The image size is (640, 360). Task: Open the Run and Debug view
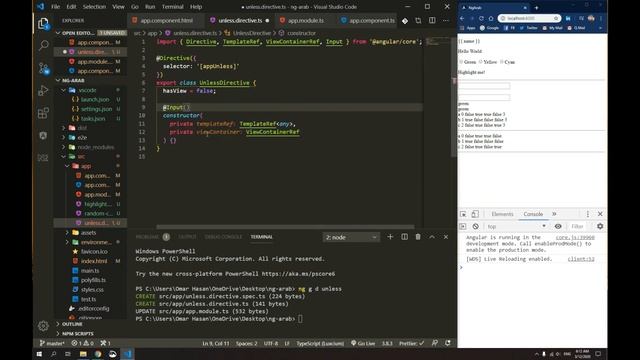tap(43, 90)
